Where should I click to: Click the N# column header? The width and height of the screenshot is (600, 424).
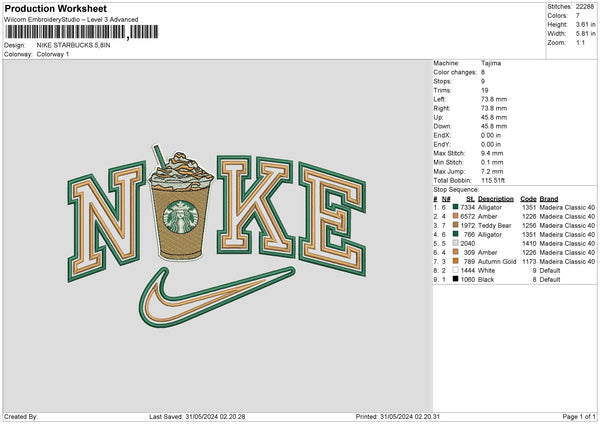click(x=446, y=199)
